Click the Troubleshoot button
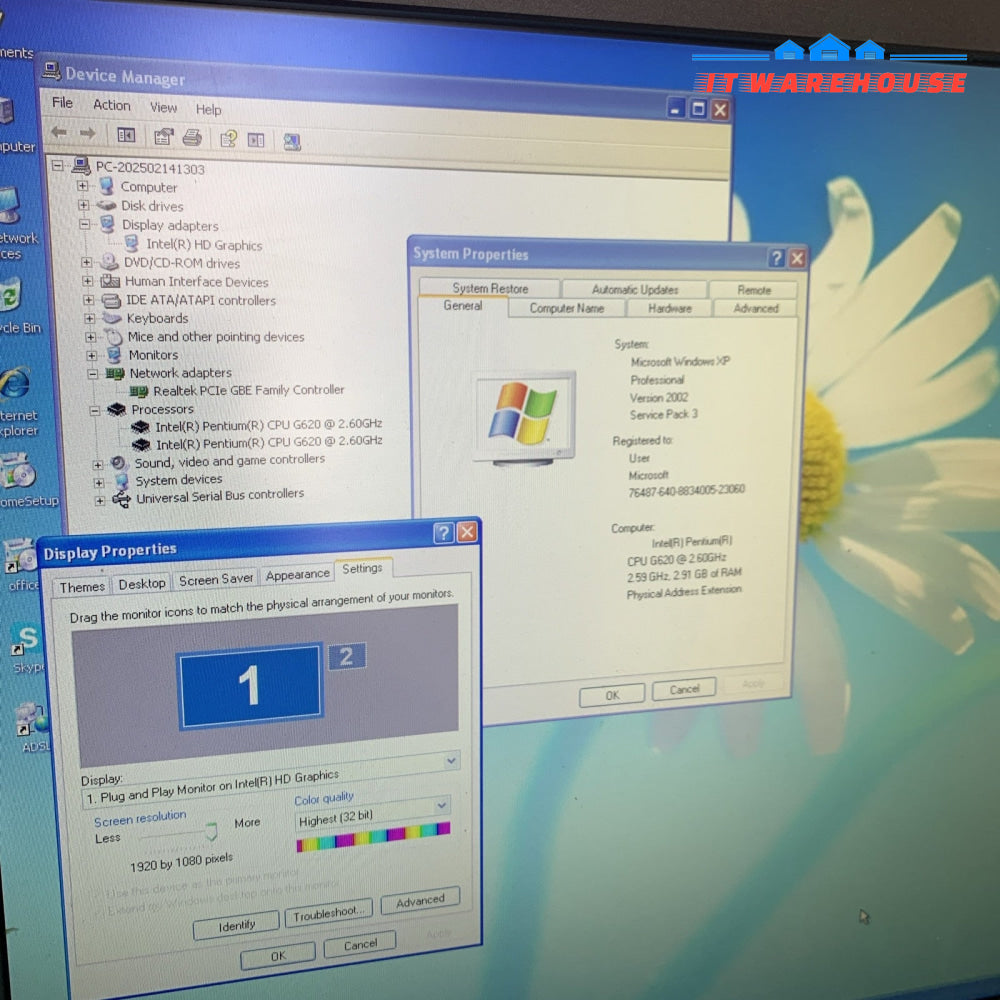1000x1000 pixels. point(328,914)
